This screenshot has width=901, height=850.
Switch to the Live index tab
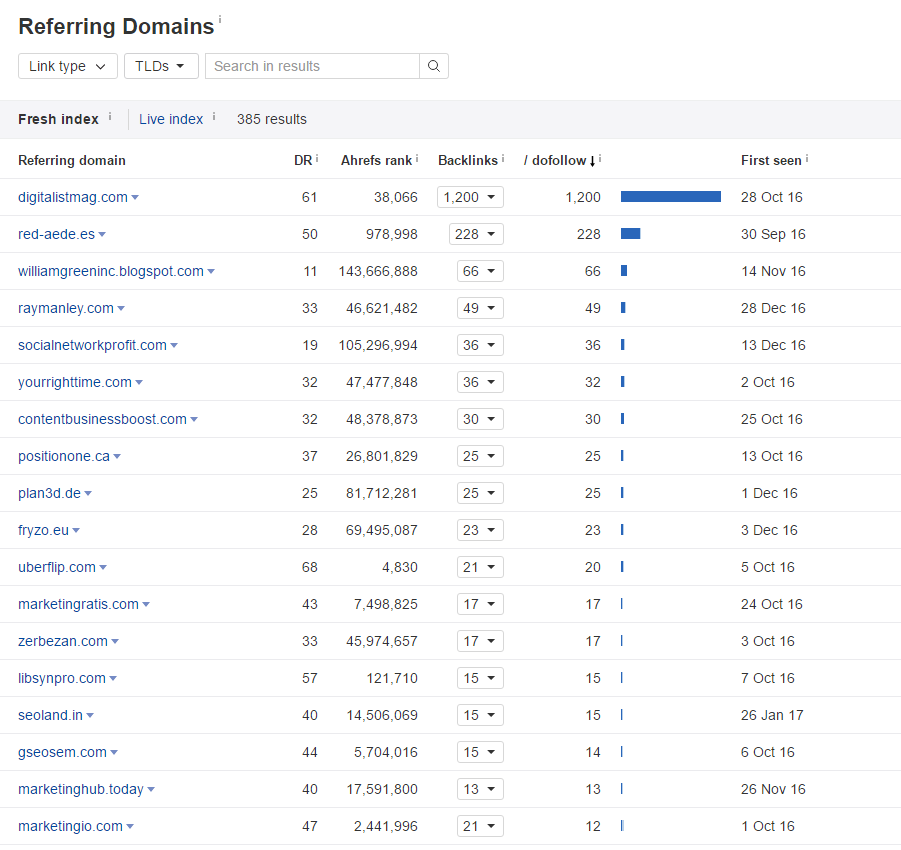pos(171,119)
